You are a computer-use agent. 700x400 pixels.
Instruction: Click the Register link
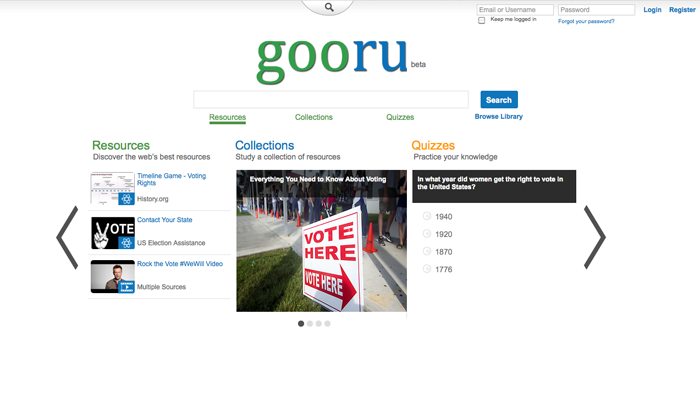click(x=682, y=10)
